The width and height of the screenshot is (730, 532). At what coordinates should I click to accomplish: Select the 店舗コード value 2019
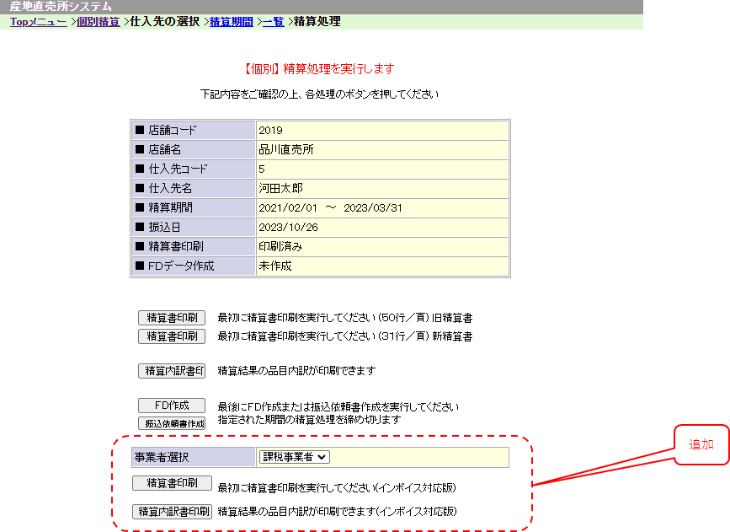pyautogui.click(x=271, y=130)
